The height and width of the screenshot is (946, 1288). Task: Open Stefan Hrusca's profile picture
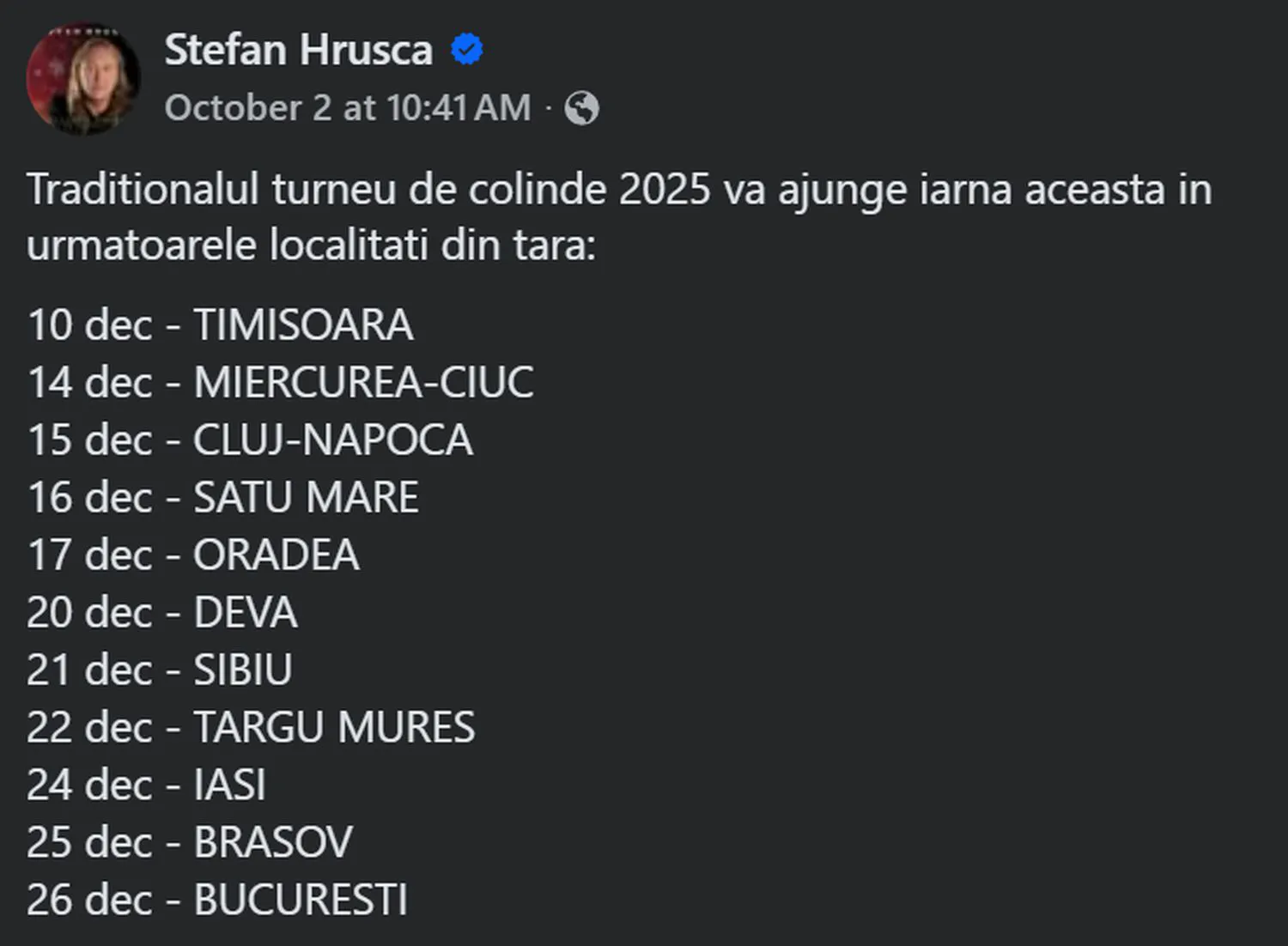[x=83, y=79]
